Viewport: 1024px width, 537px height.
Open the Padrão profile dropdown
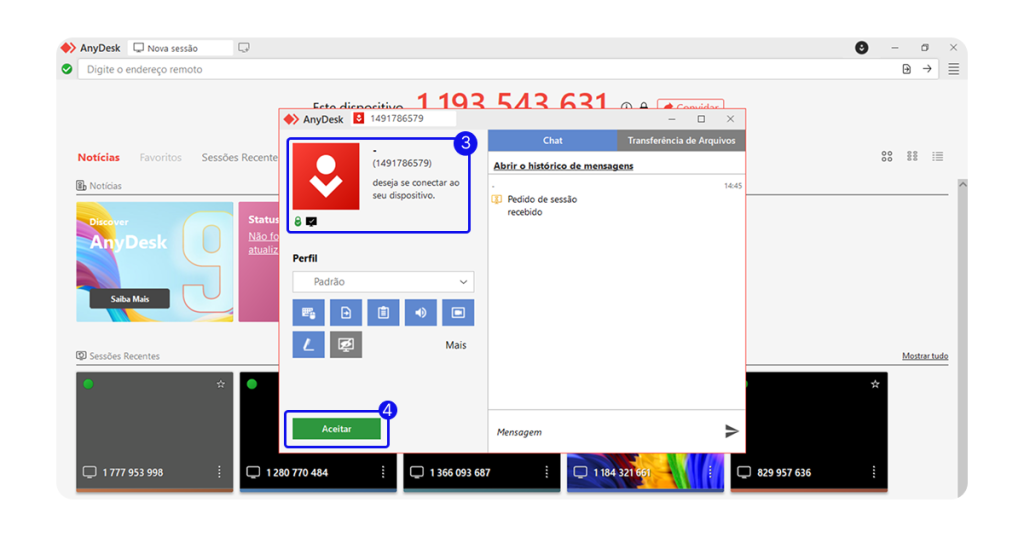coord(383,282)
